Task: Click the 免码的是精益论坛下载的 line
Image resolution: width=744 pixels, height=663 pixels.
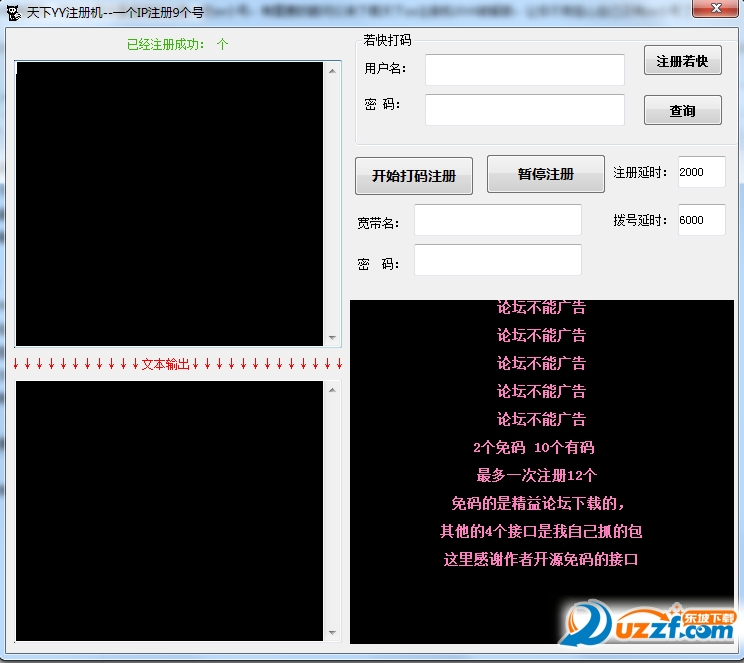Action: pyautogui.click(x=538, y=503)
